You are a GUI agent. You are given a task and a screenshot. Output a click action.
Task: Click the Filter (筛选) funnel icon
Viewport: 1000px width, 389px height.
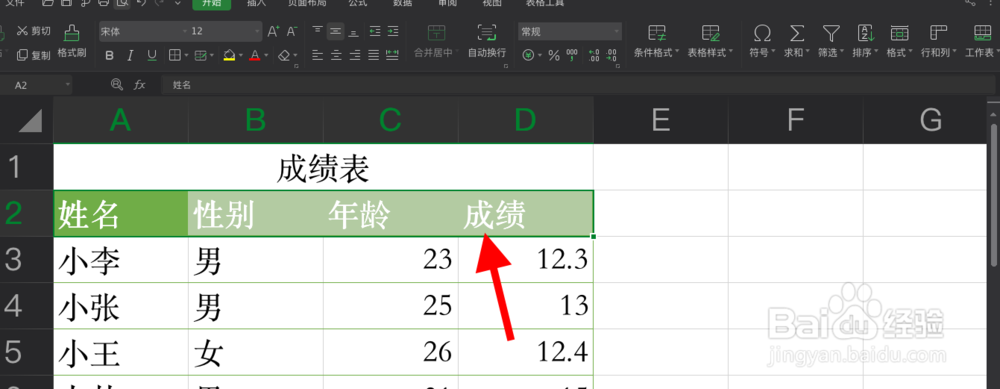[x=830, y=33]
